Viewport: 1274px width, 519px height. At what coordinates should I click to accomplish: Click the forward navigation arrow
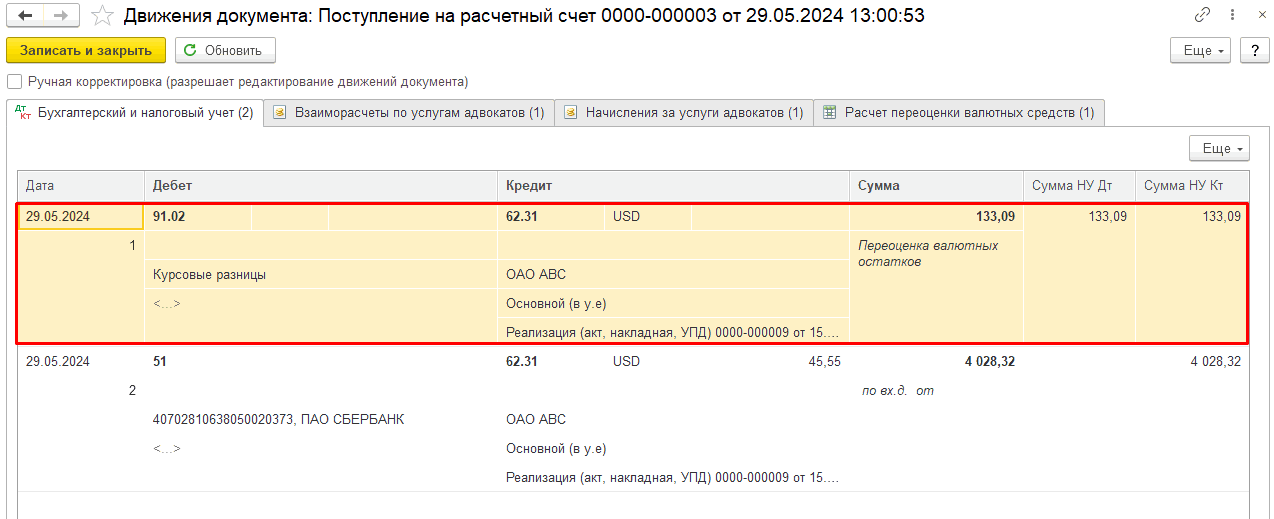60,16
